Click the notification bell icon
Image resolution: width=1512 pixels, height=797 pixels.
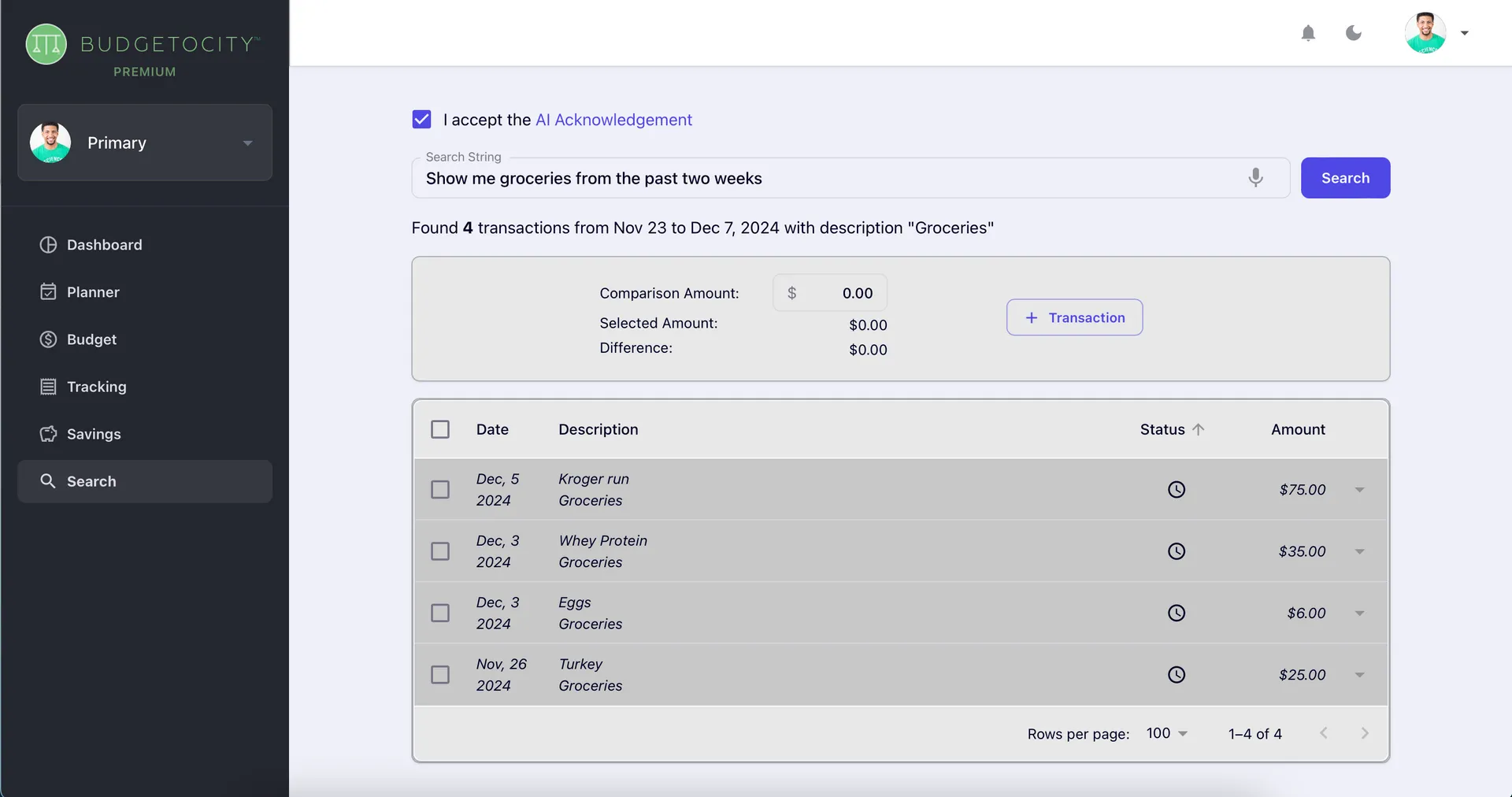1308,33
